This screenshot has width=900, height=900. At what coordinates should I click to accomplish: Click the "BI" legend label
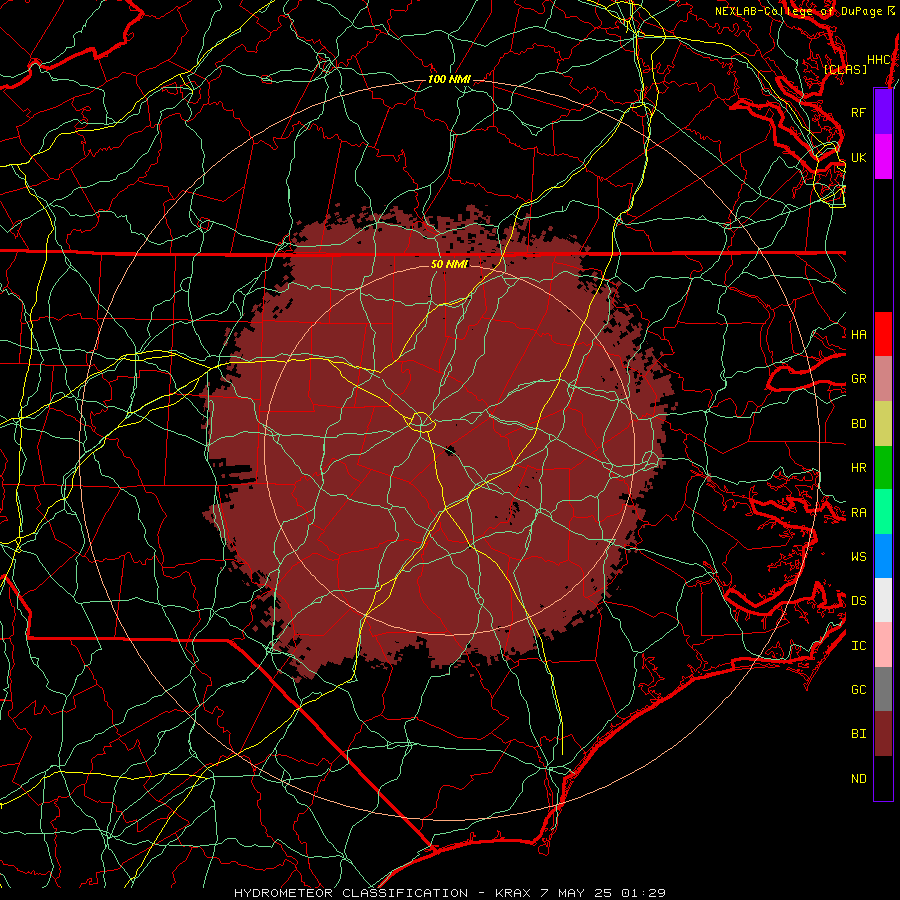point(859,734)
